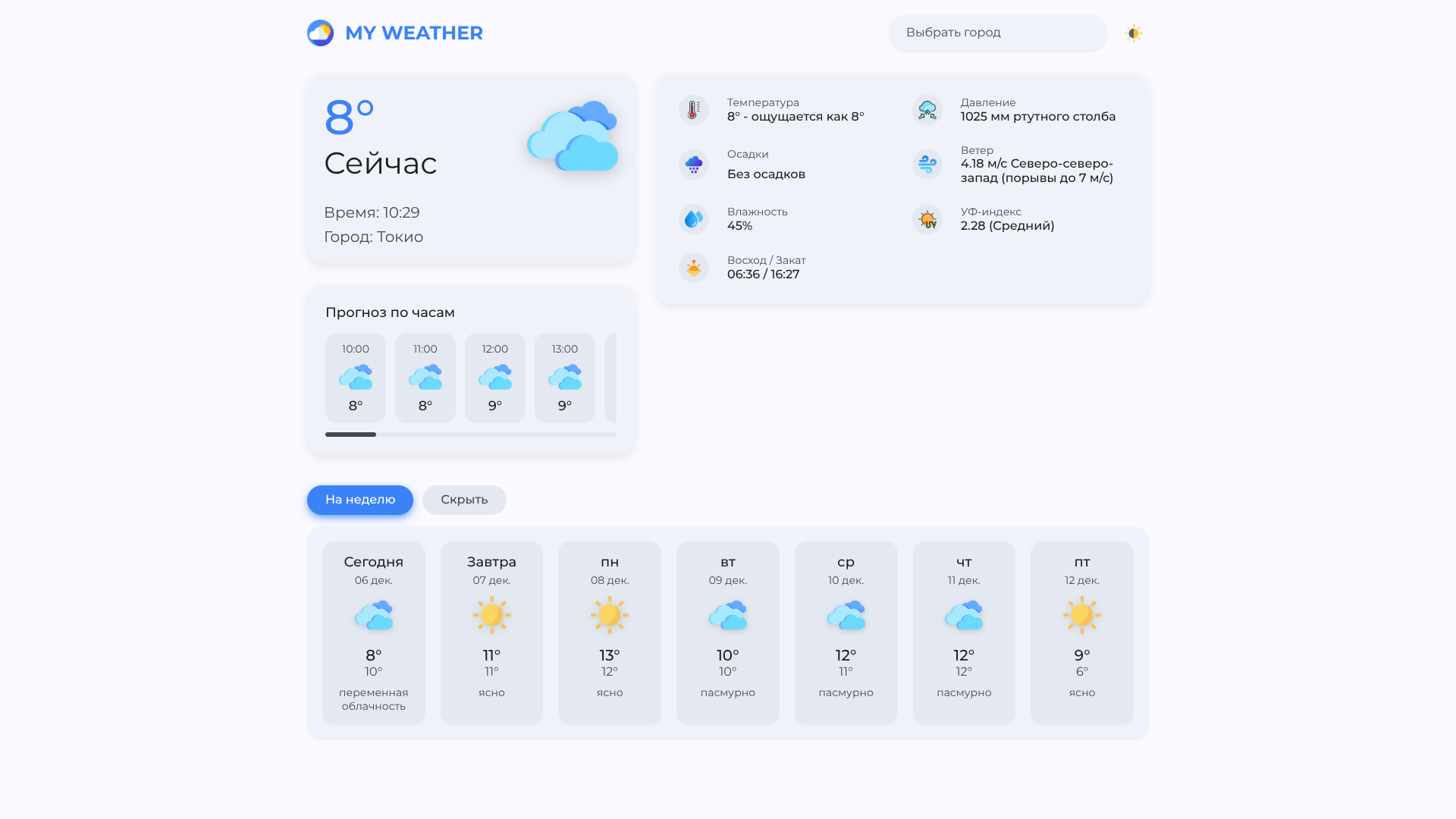Click the precipitation Осадки icon
1456x819 pixels.
693,165
